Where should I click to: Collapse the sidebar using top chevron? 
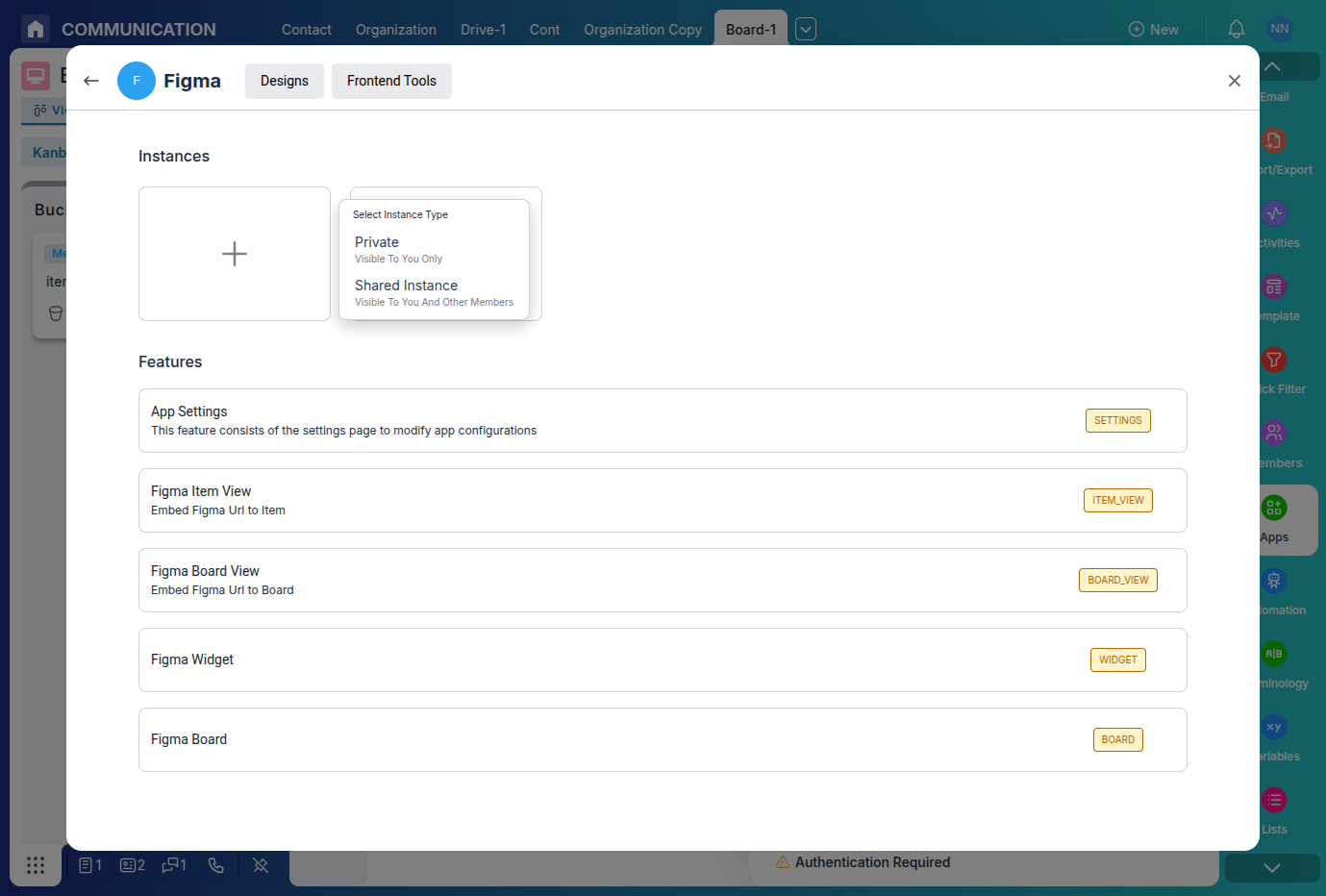(1271, 66)
